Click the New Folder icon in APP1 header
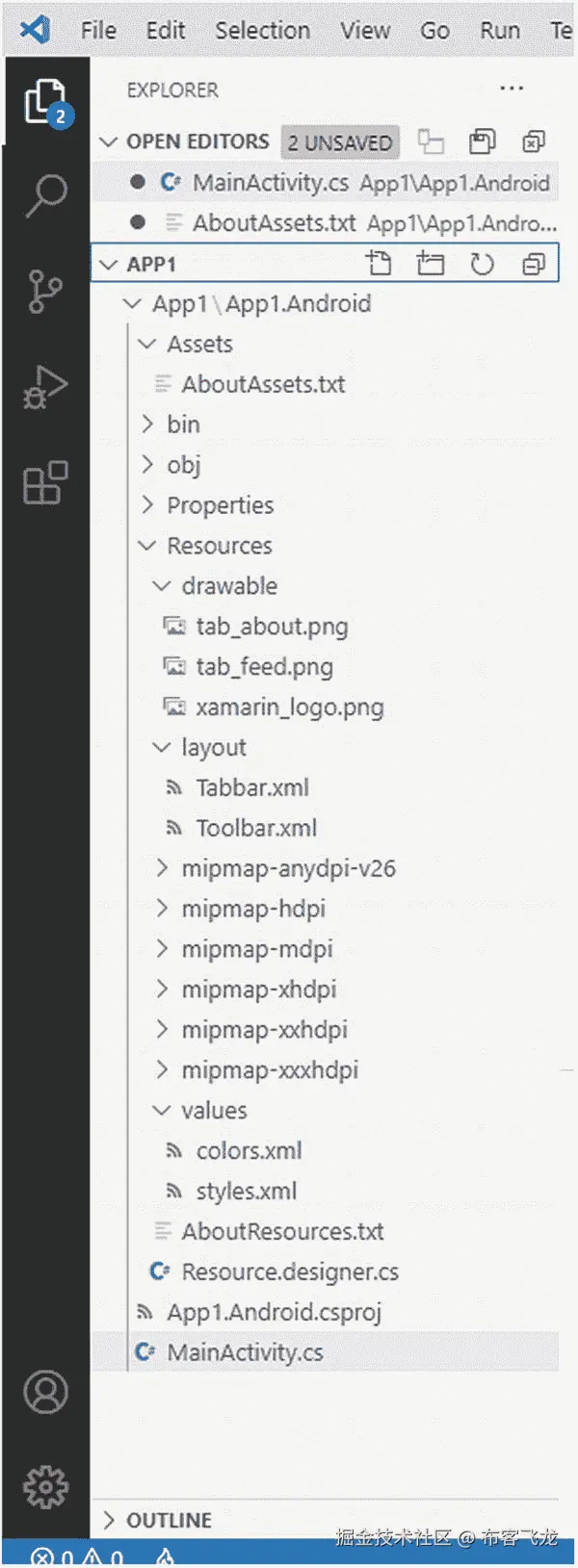The image size is (578, 1568). (431, 263)
